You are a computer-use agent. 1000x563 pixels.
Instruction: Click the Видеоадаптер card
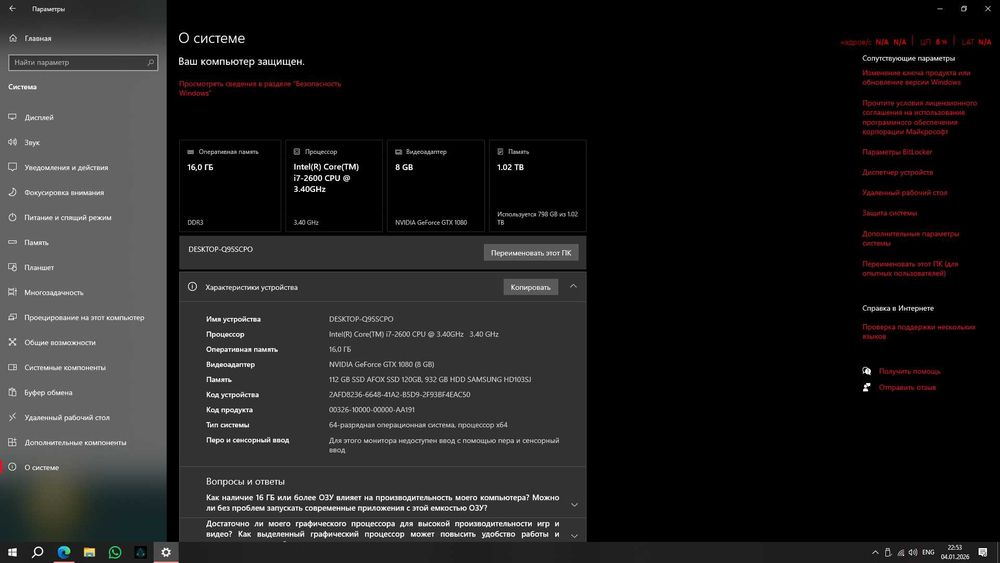point(436,186)
